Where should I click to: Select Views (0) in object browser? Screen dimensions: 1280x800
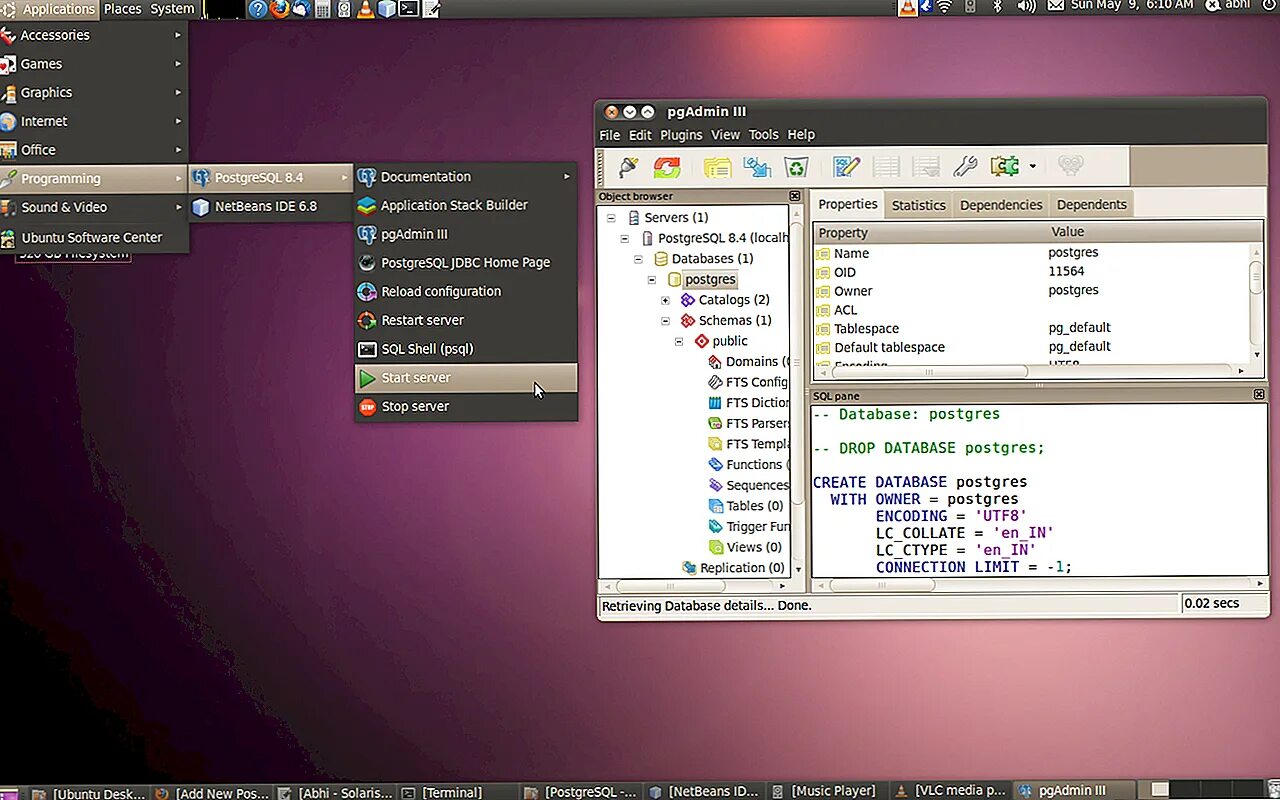pyautogui.click(x=754, y=547)
